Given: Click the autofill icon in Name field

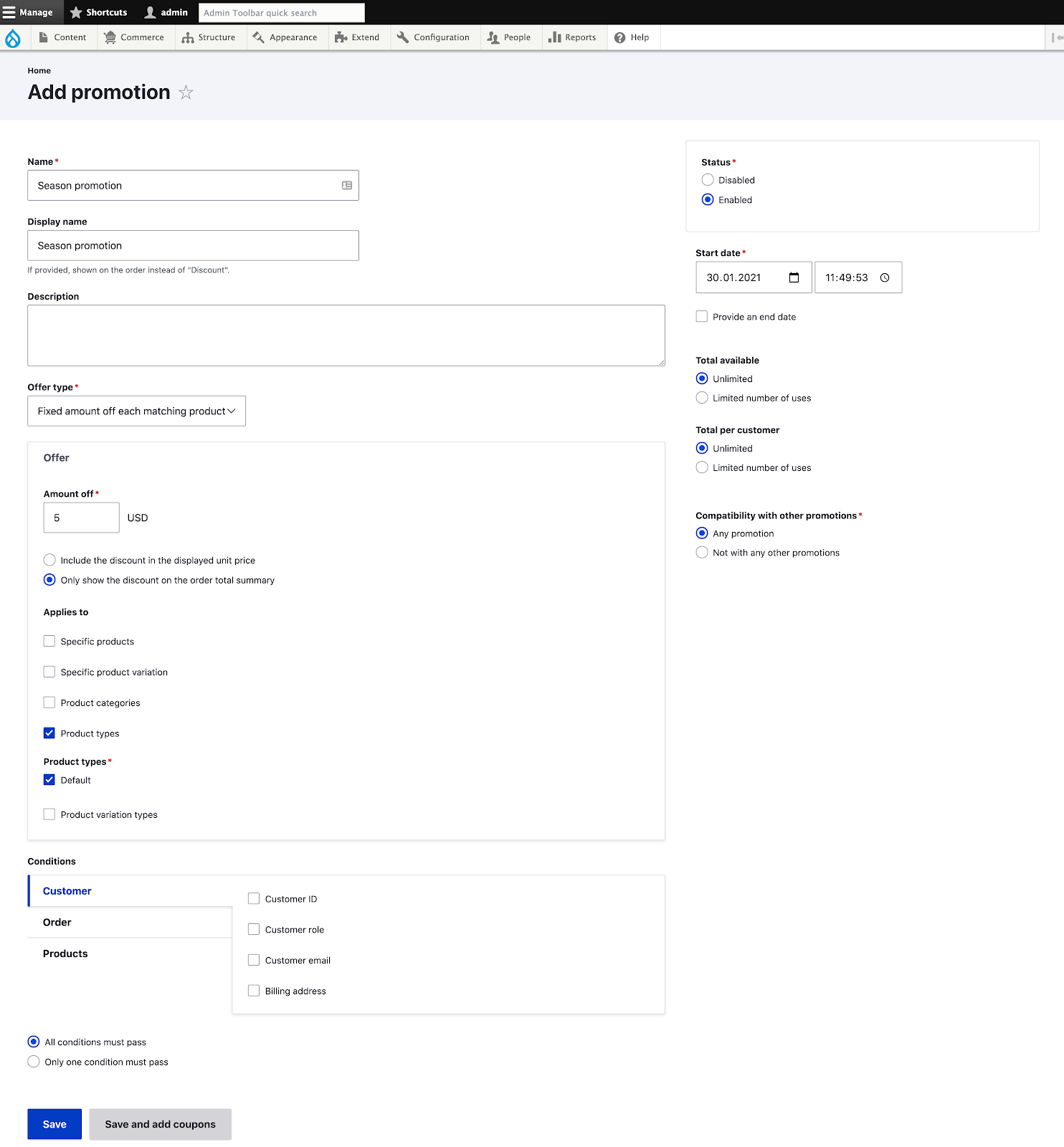Looking at the screenshot, I should [x=347, y=186].
